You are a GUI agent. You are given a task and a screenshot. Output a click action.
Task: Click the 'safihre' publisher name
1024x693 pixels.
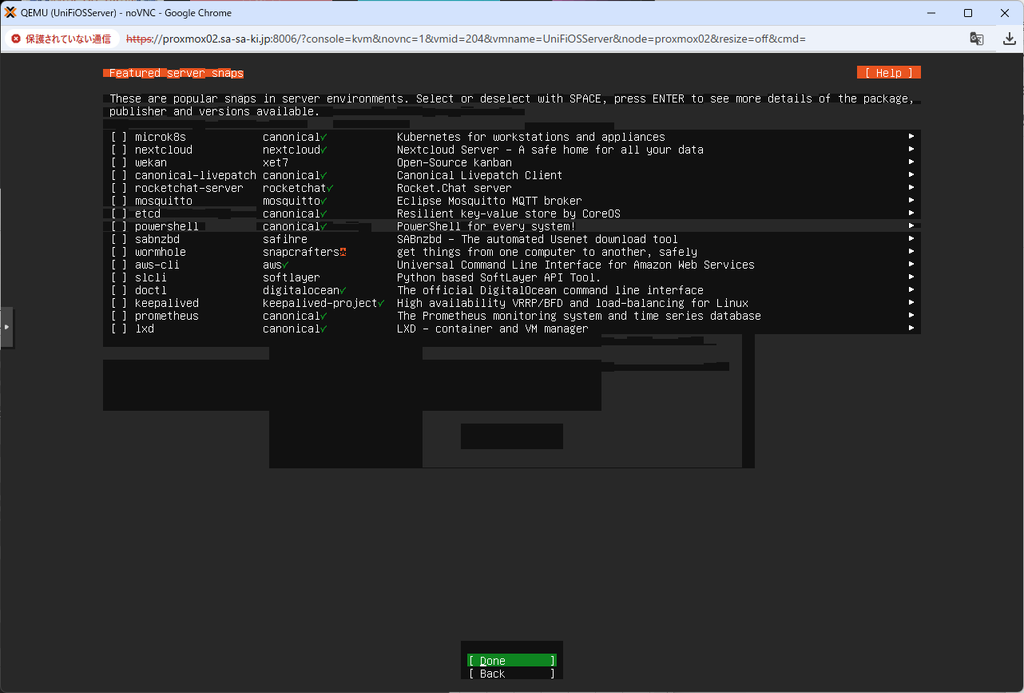[x=285, y=239]
